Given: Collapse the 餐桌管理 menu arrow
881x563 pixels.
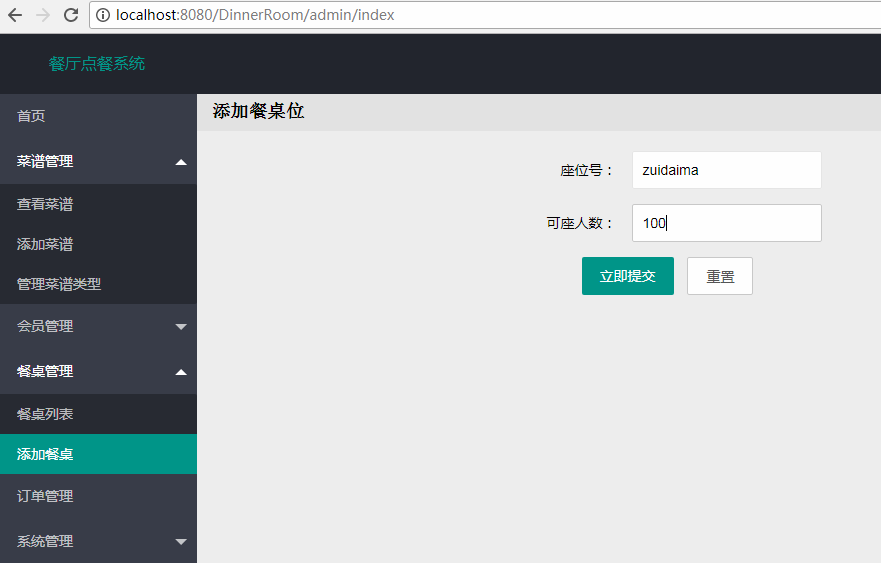Looking at the screenshot, I should point(181,372).
